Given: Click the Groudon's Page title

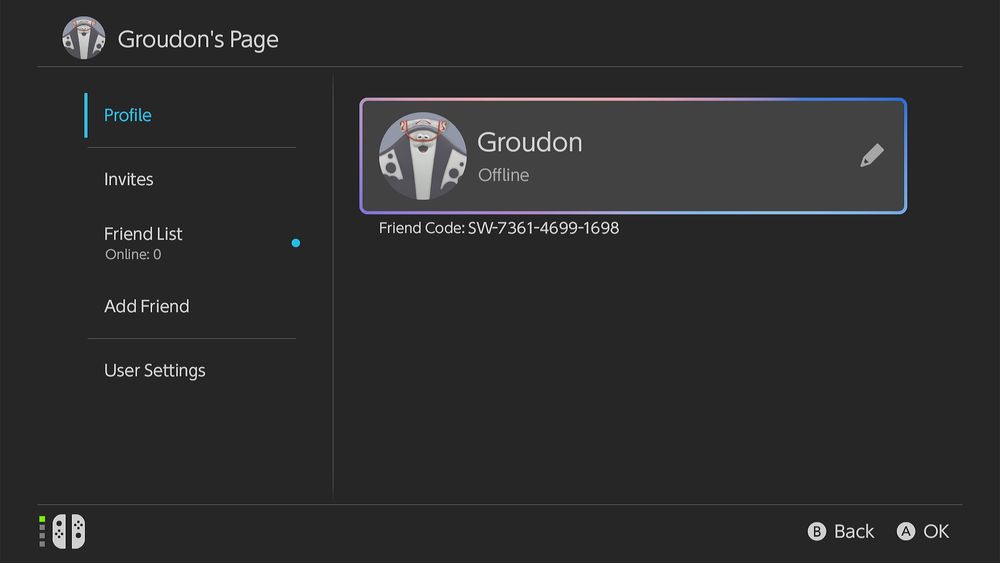Looking at the screenshot, I should (x=198, y=40).
